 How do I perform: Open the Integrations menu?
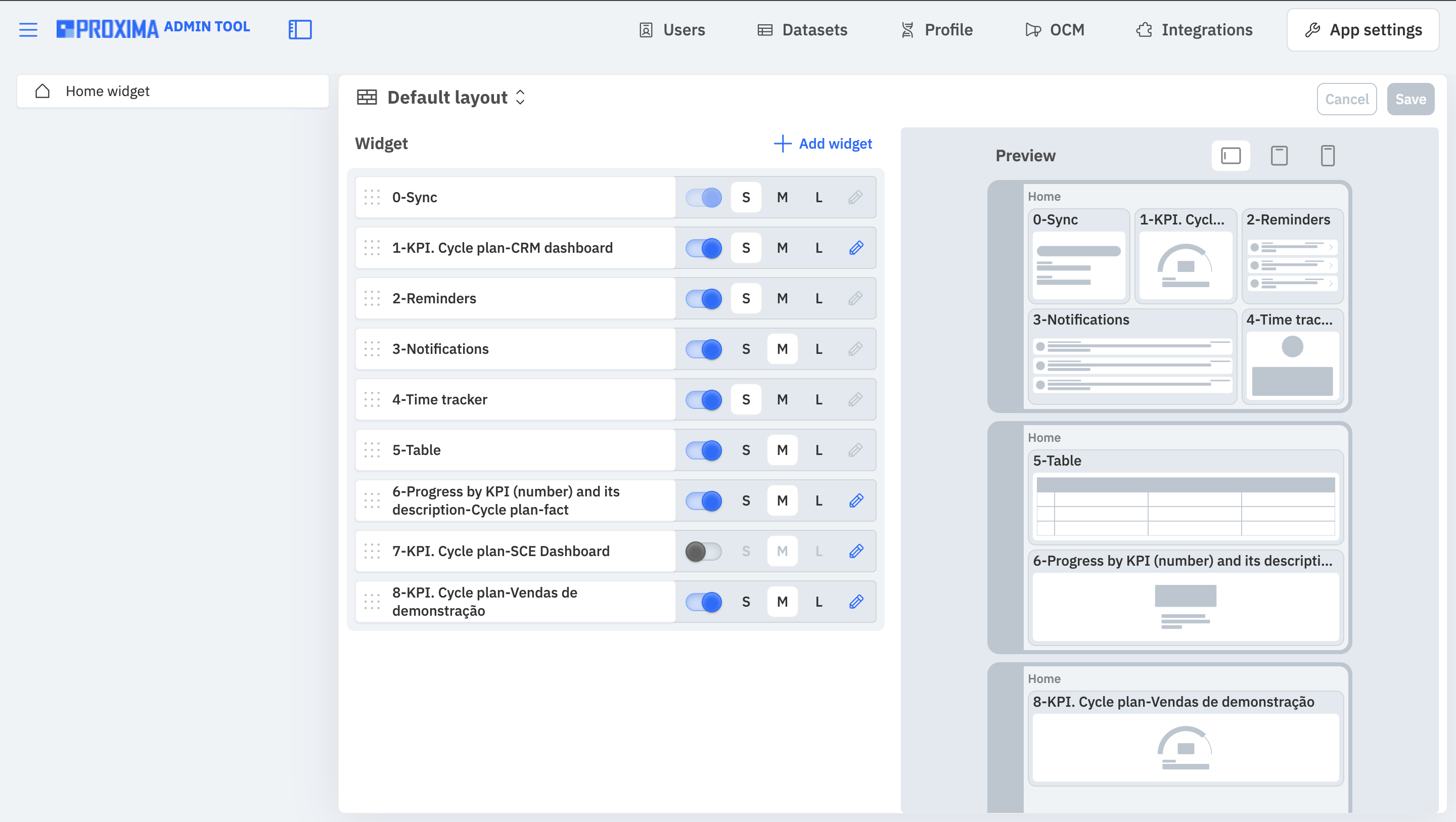(1194, 29)
